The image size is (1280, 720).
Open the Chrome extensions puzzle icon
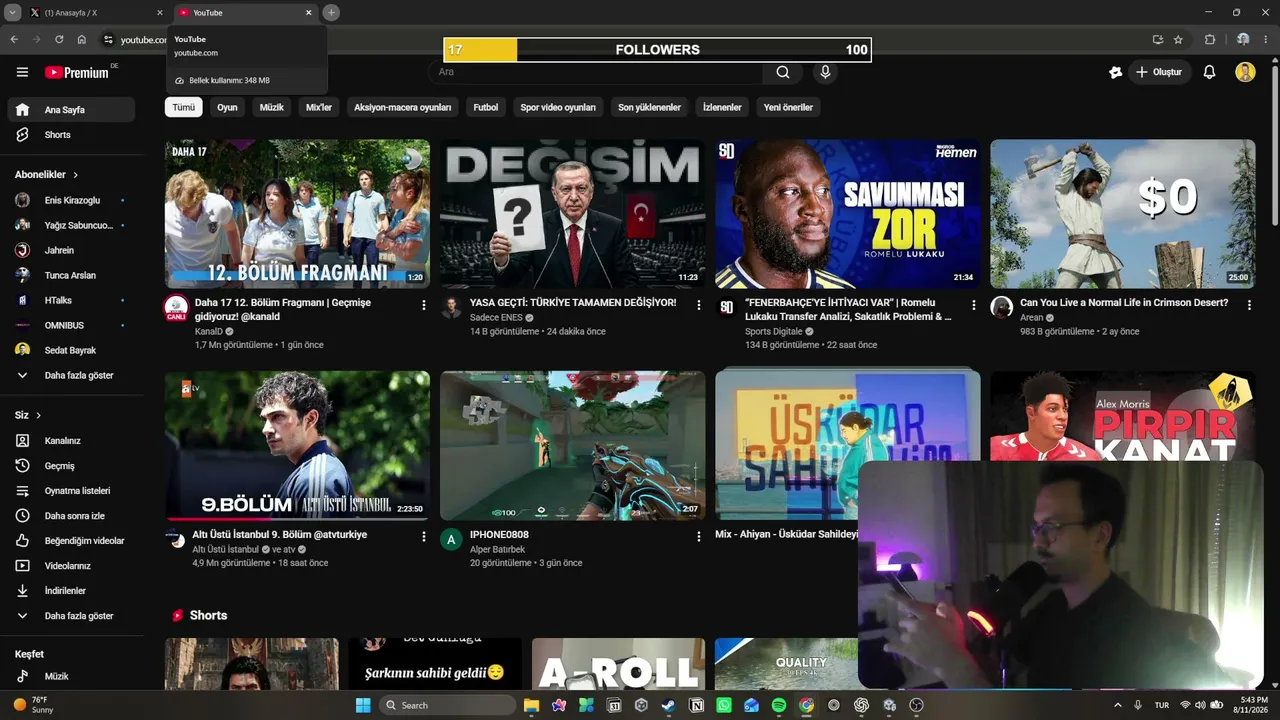coord(1210,39)
